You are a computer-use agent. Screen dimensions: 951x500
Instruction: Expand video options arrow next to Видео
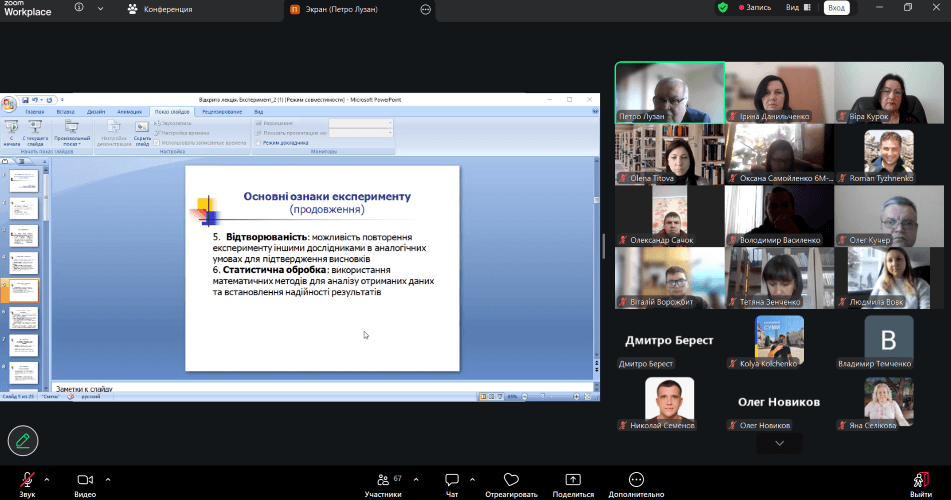[105, 479]
